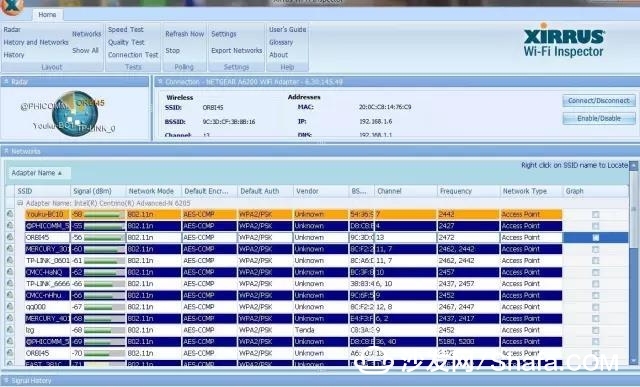Check Graph box for MERCURY_301

[x=596, y=249]
